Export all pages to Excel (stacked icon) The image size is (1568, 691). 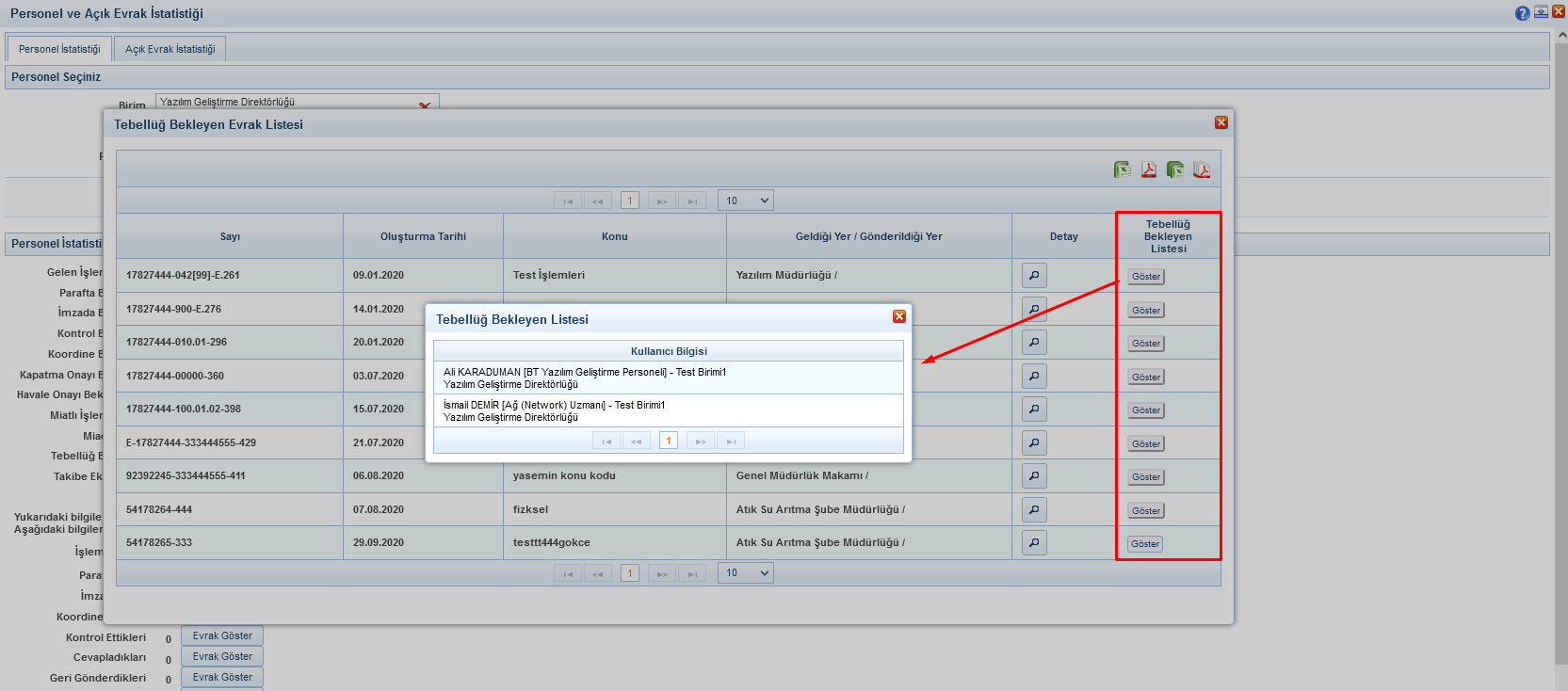coord(1174,169)
